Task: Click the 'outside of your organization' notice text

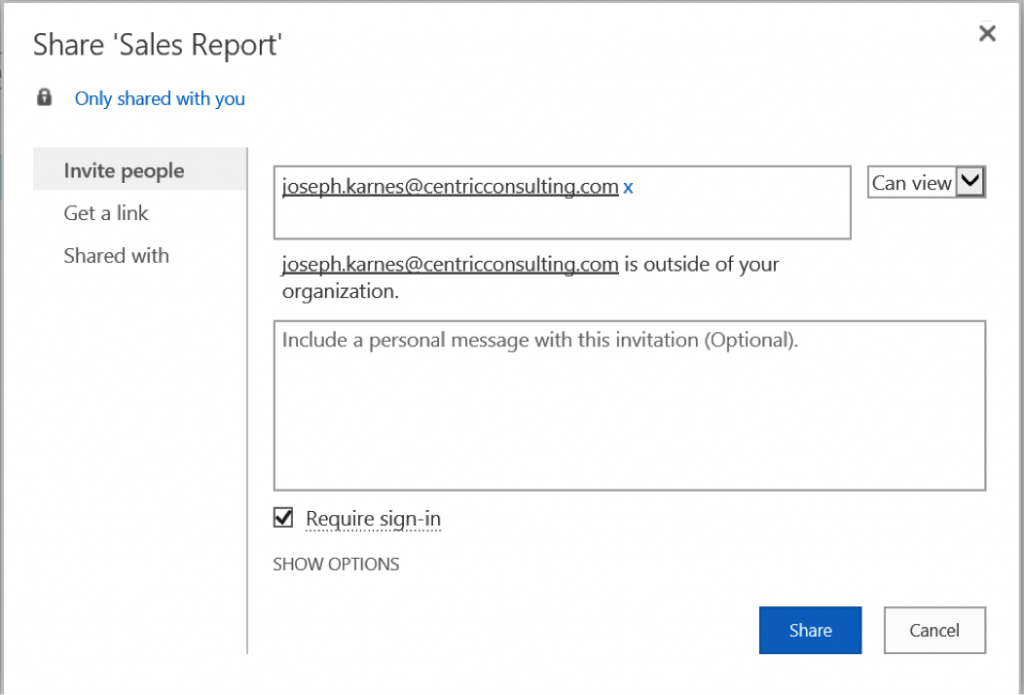Action: (700, 265)
